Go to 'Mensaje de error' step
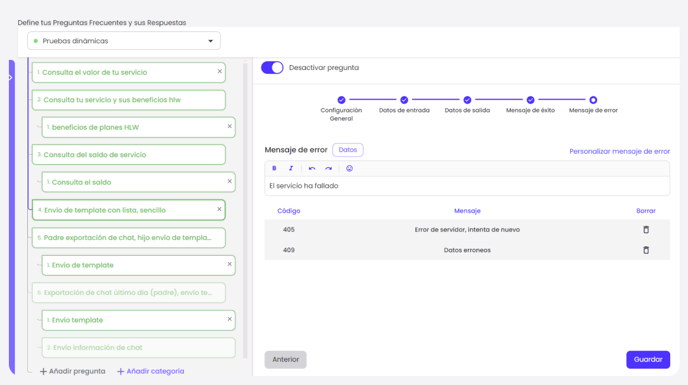The height and width of the screenshot is (385, 688). [x=593, y=100]
